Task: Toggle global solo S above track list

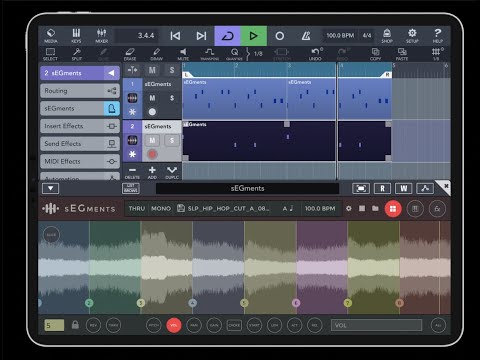Action: pyautogui.click(x=172, y=70)
